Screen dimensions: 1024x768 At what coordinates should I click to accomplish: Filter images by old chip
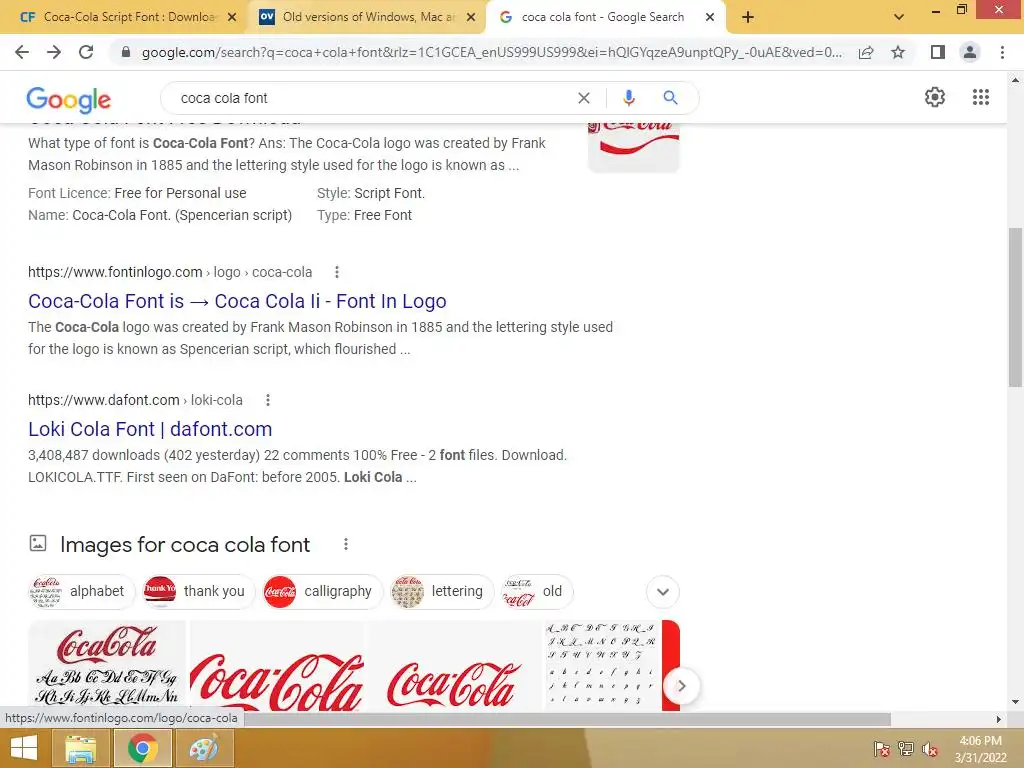pyautogui.click(x=537, y=592)
